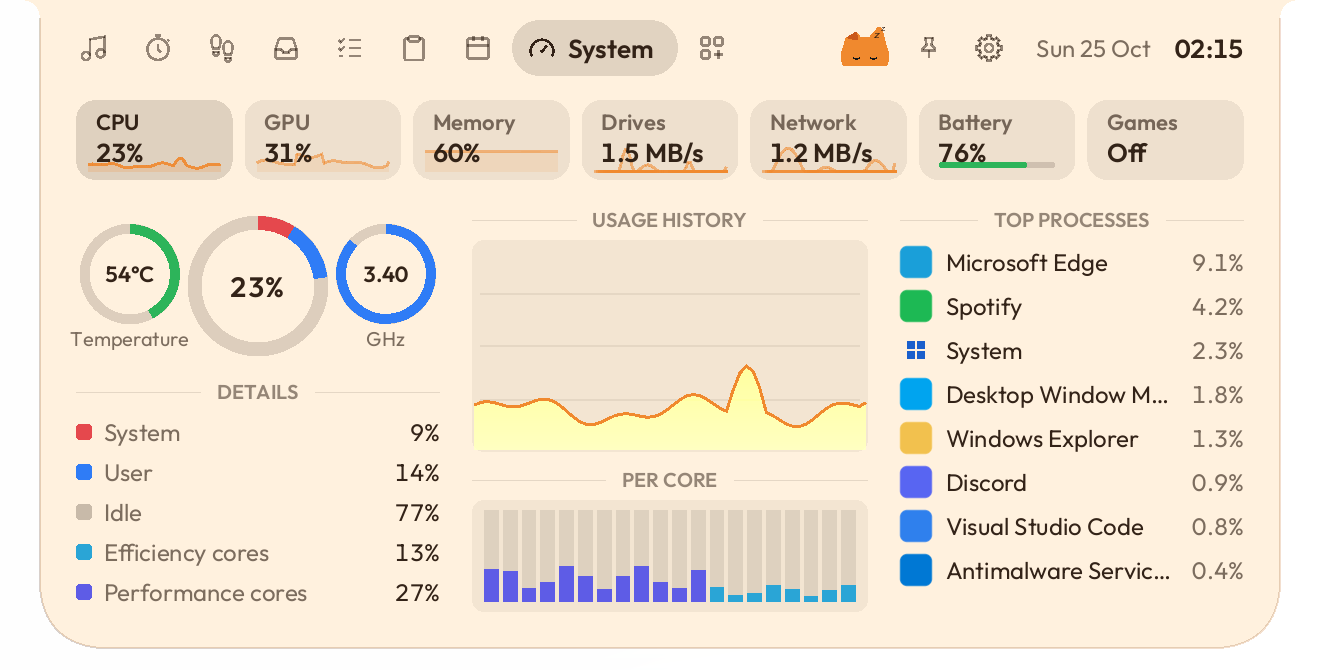
Task: Click the Antimalware Service process icon
Action: pyautogui.click(x=916, y=571)
